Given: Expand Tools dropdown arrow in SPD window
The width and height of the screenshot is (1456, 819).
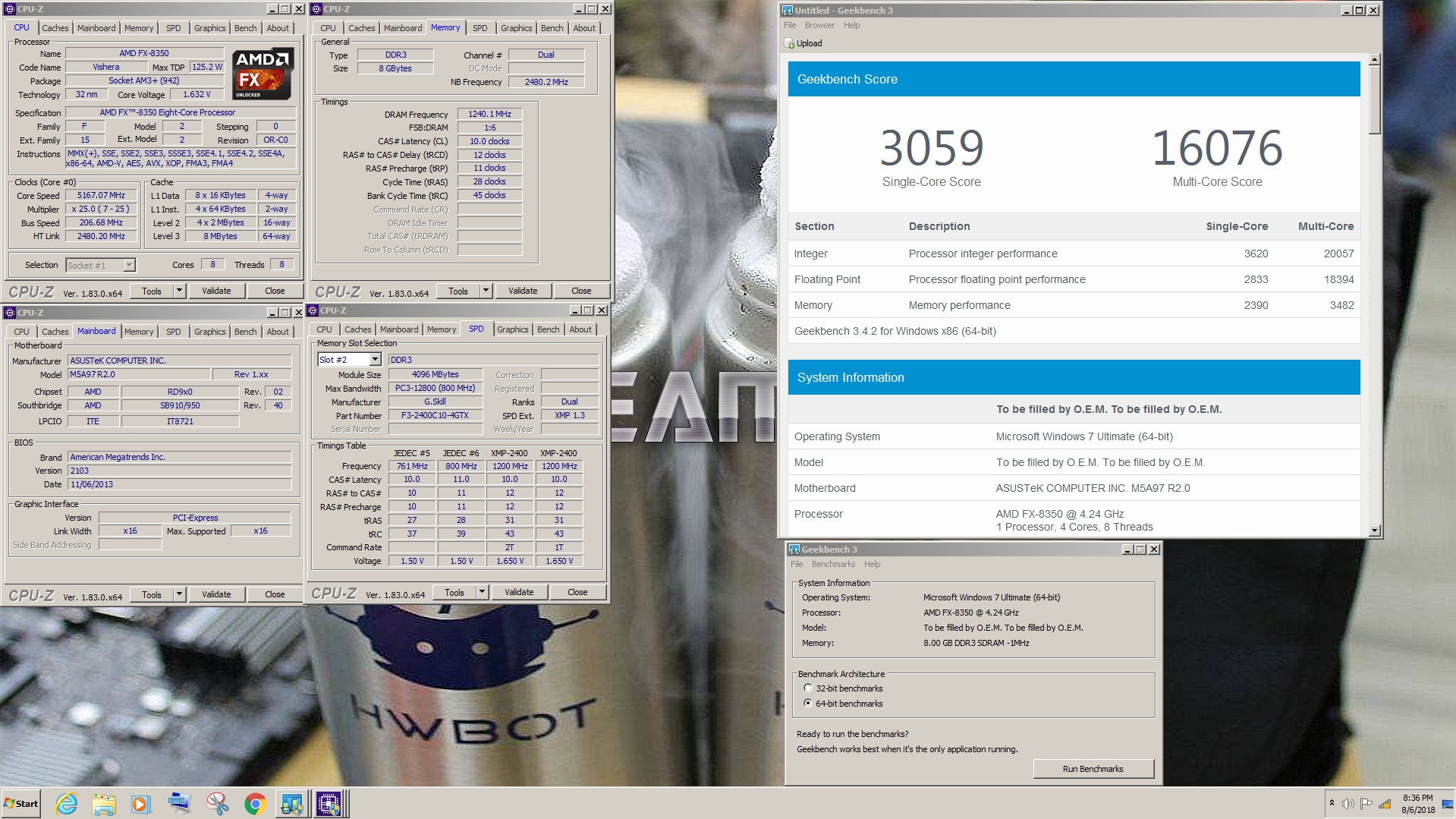Looking at the screenshot, I should [x=482, y=592].
